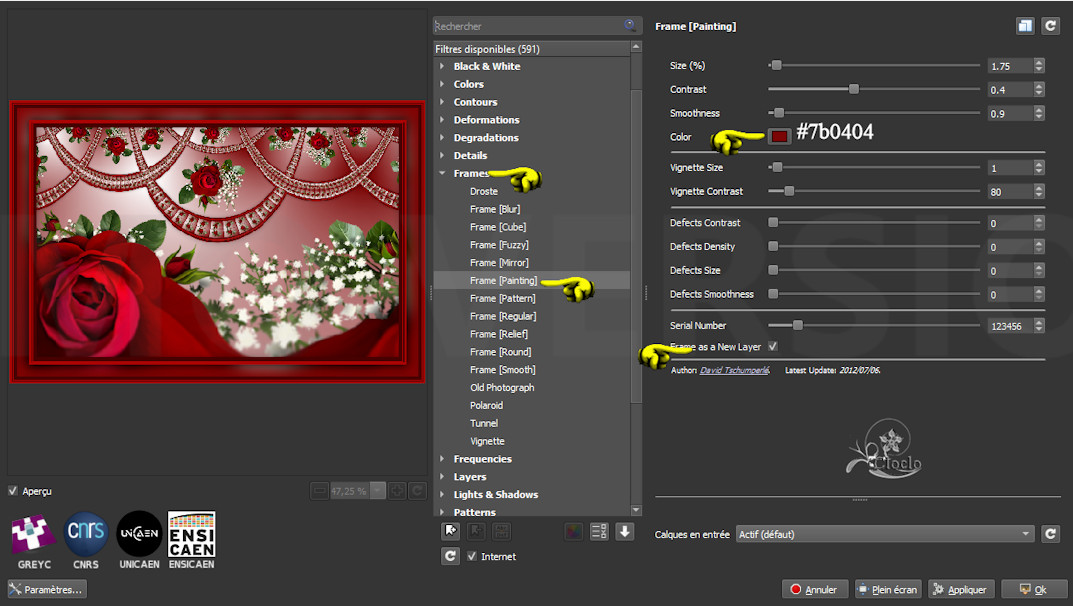1073x606 pixels.
Task: Collapse the Frames category
Action: click(x=442, y=174)
